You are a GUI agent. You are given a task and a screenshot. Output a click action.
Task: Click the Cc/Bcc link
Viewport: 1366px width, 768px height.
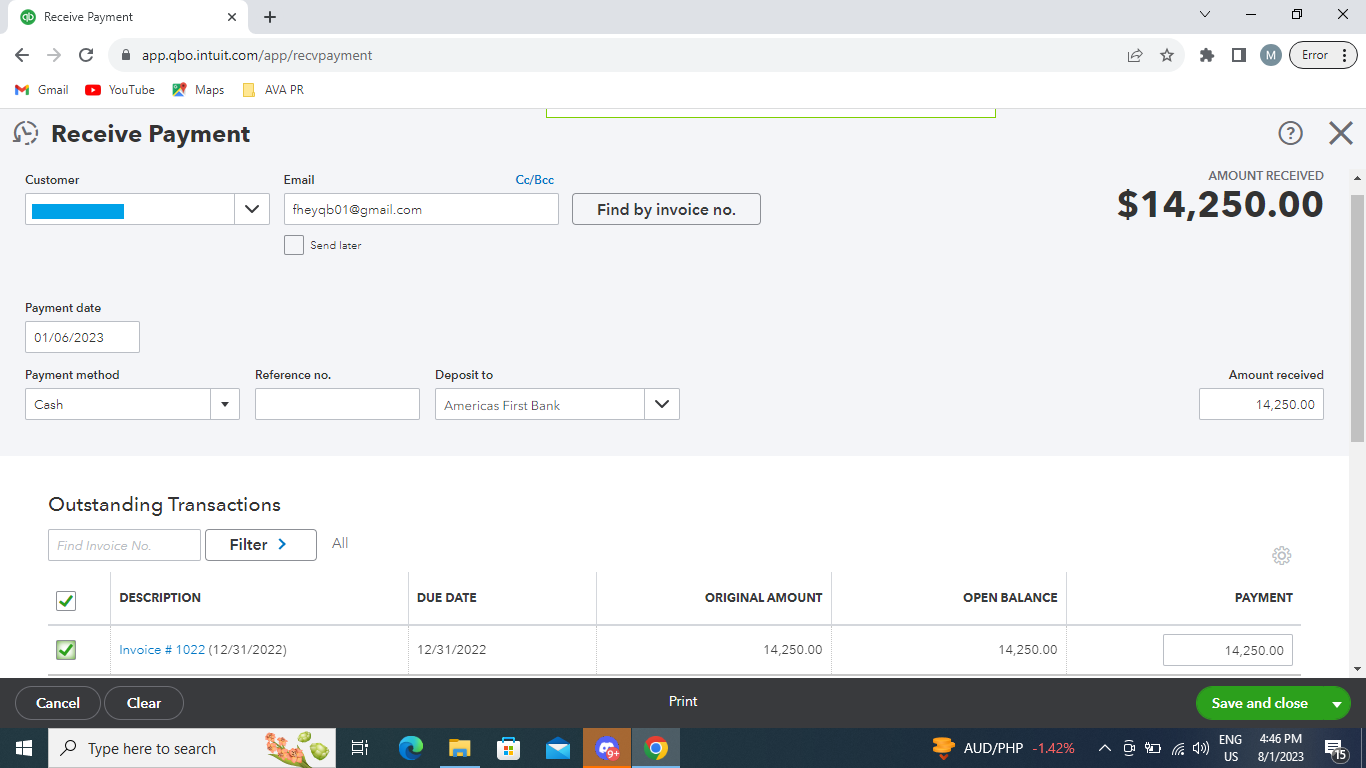pos(535,180)
